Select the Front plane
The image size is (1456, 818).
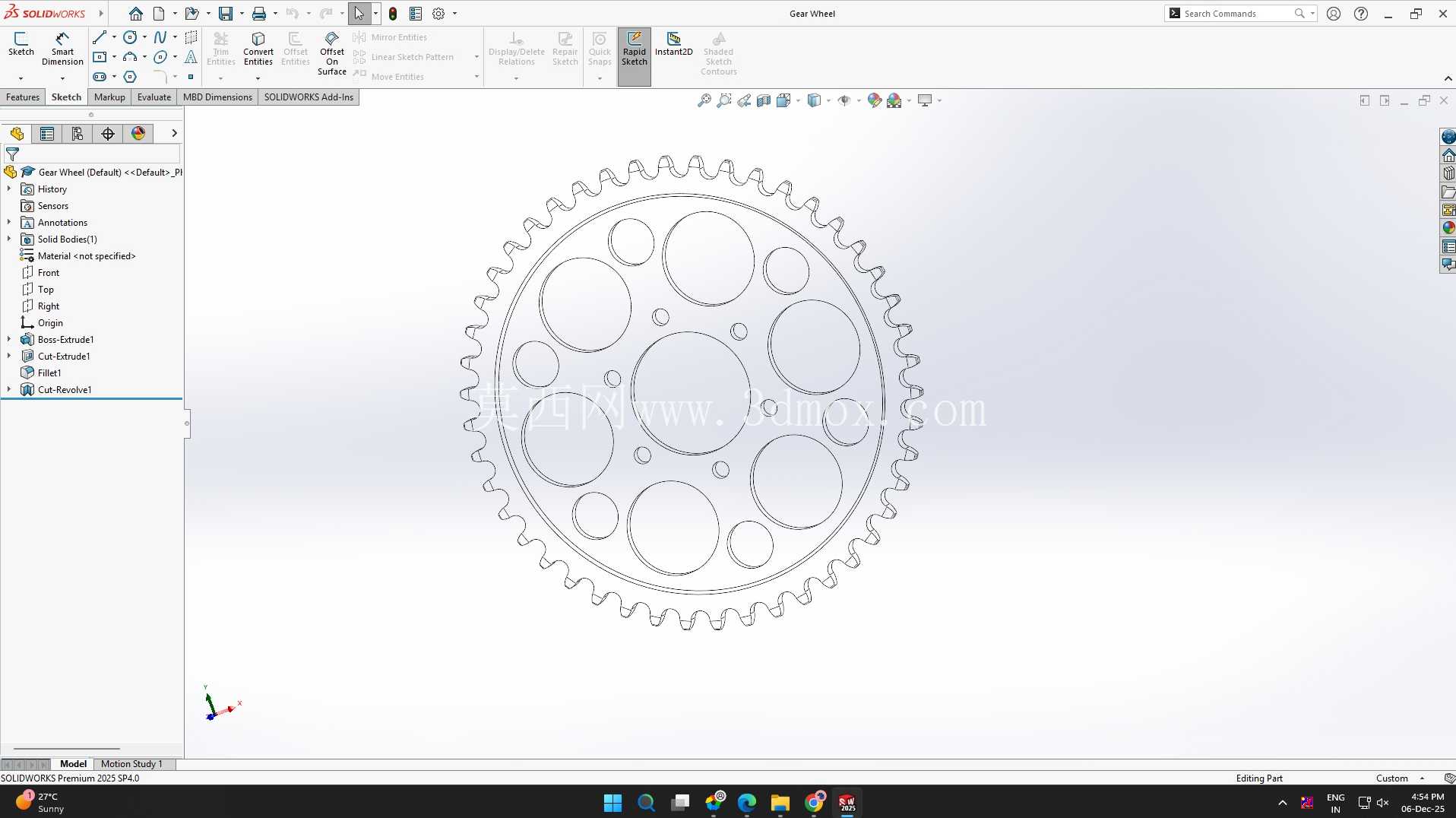pos(49,272)
